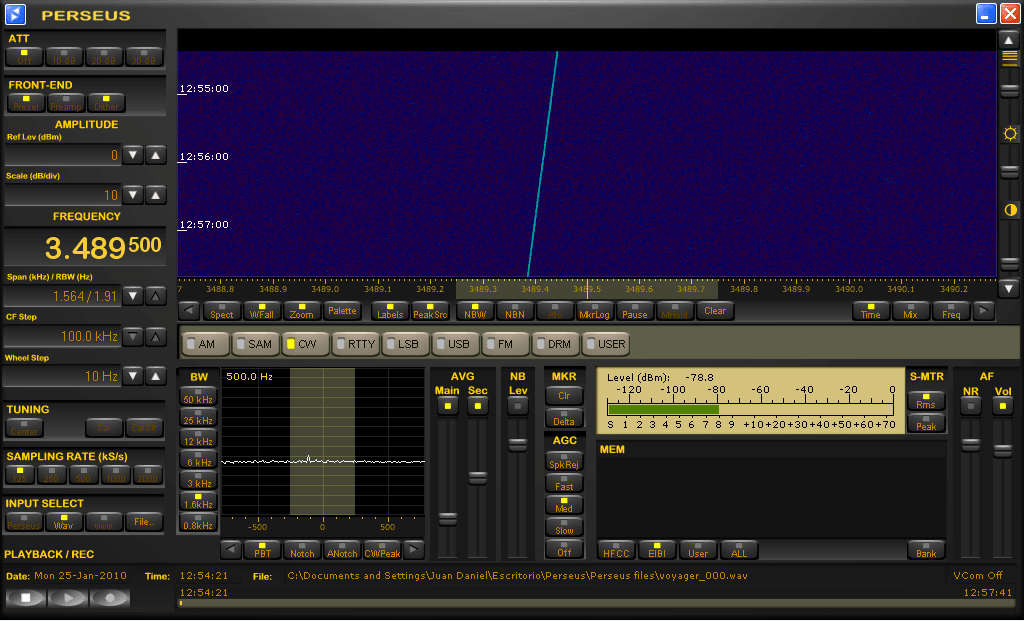This screenshot has height=621, width=1024.
Task: Switch S-meter to Peak mode
Action: (926, 423)
